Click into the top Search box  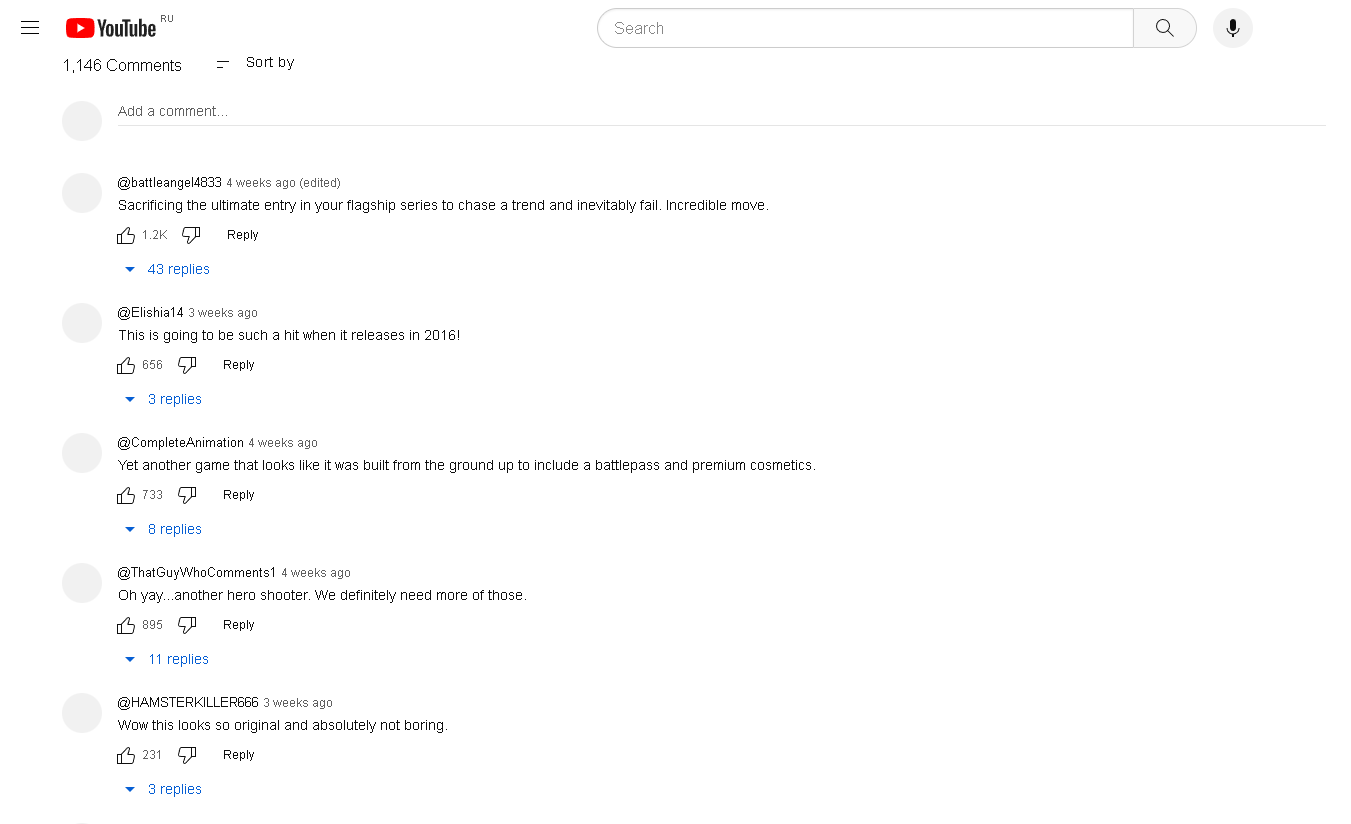tap(865, 28)
